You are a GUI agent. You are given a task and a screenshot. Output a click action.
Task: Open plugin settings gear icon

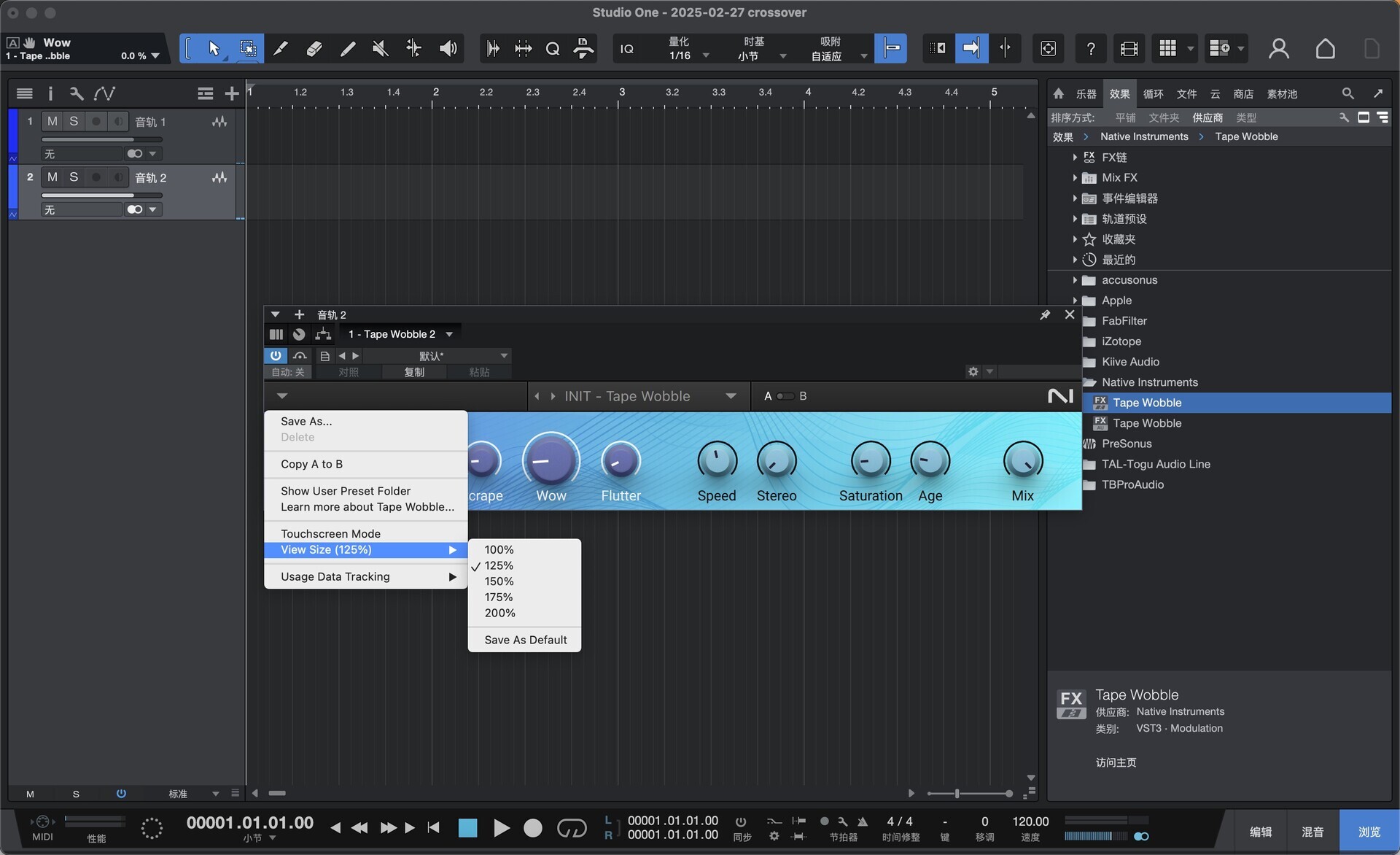click(x=973, y=372)
